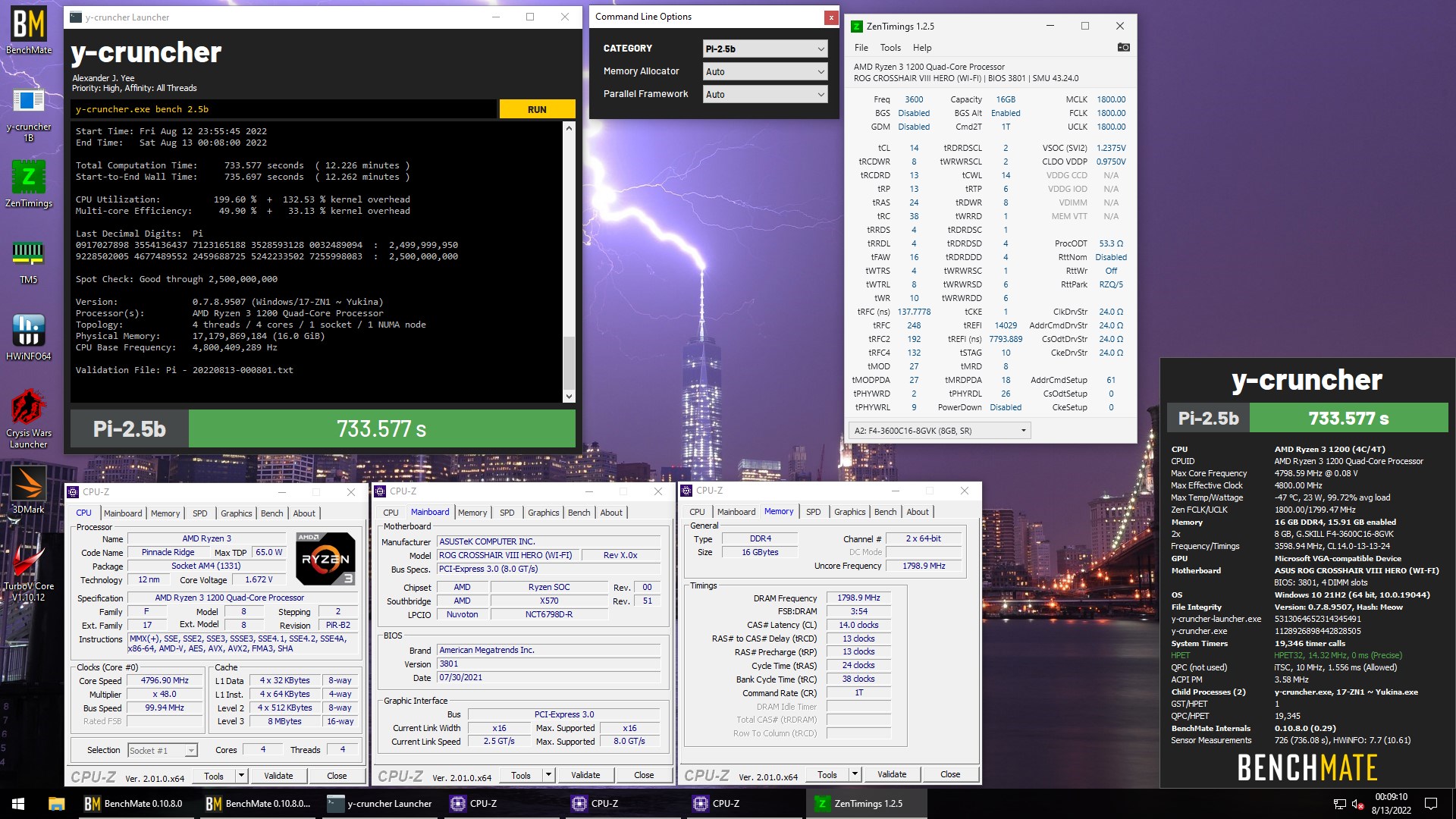Select SPD tab in Mainboard CPU-Z window

[507, 513]
